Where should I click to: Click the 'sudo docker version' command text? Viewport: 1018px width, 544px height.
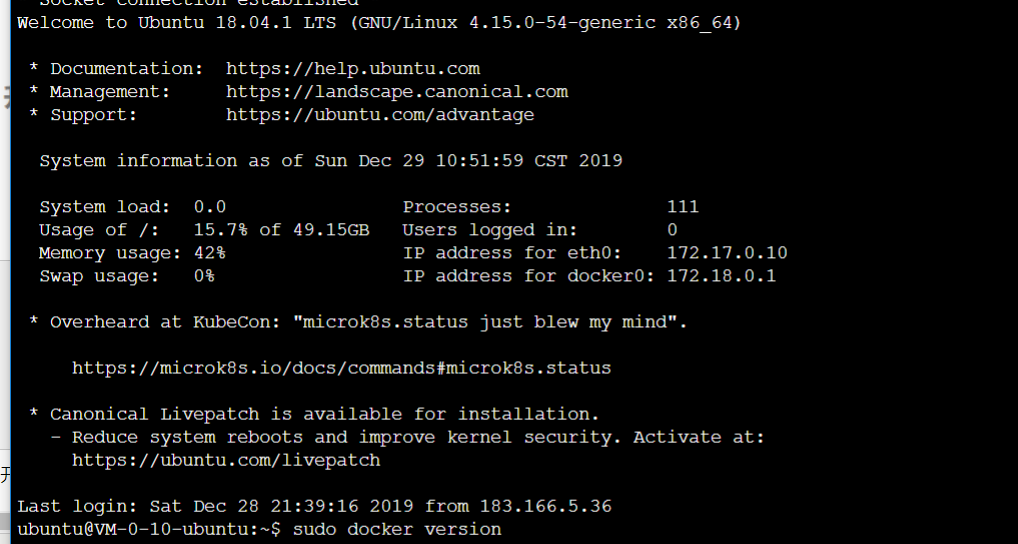point(397,529)
